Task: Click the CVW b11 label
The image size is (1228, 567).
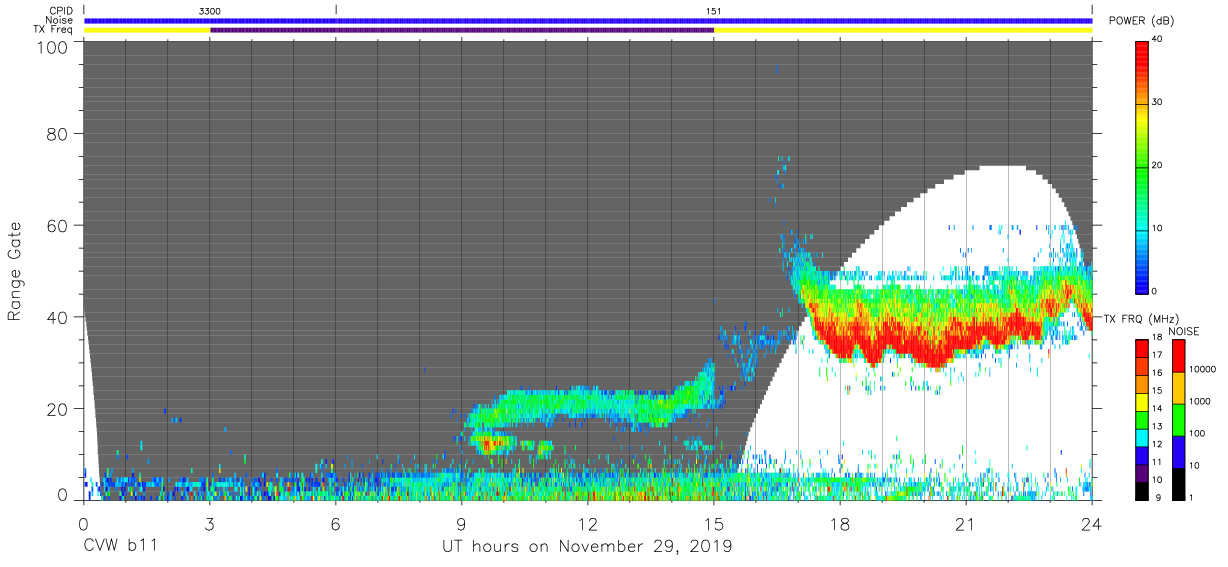Action: coord(120,547)
